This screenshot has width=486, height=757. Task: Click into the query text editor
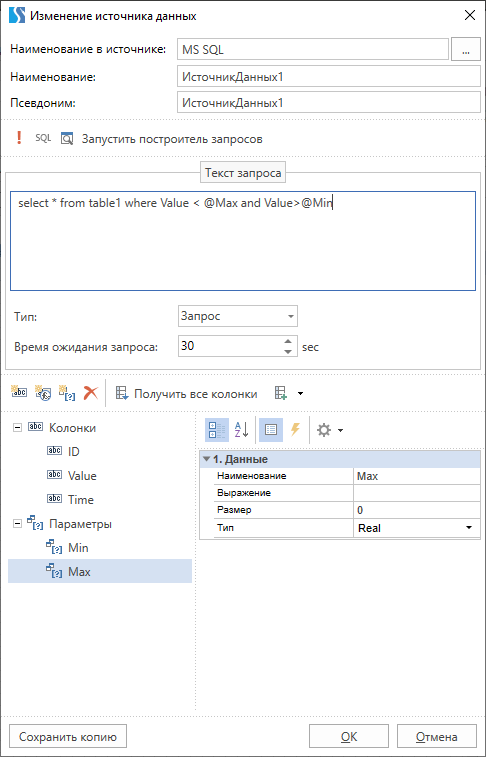(x=243, y=240)
